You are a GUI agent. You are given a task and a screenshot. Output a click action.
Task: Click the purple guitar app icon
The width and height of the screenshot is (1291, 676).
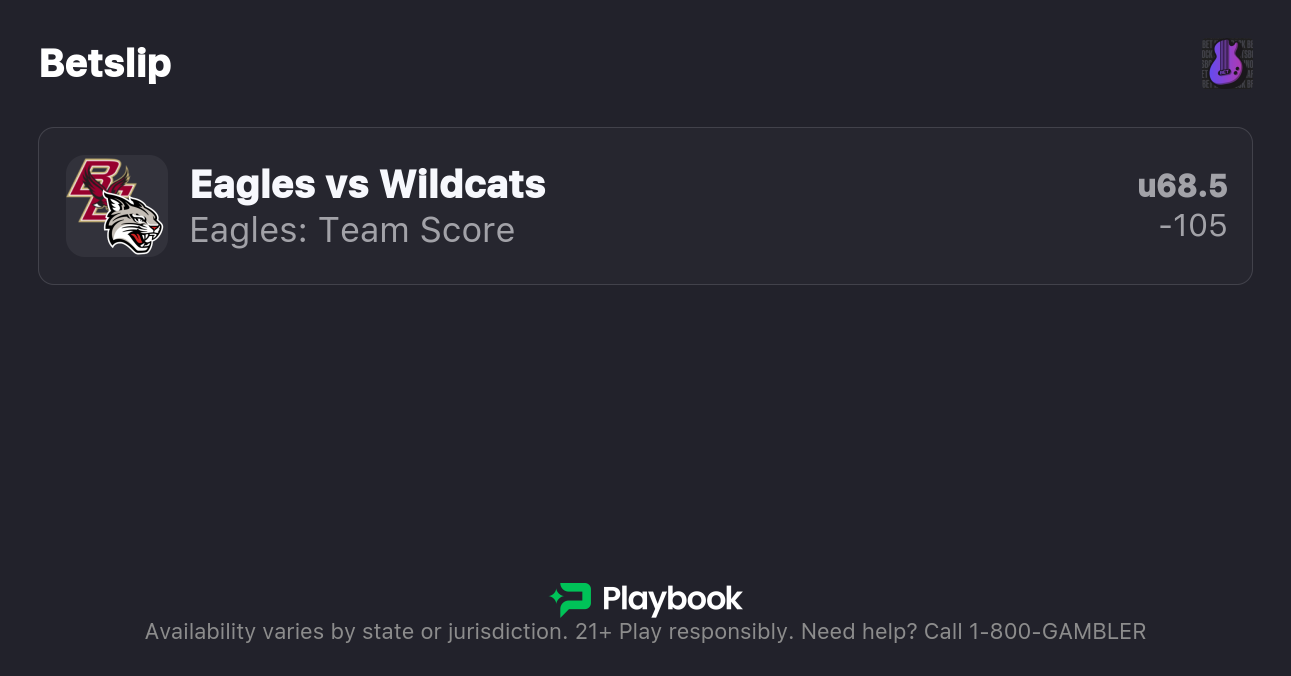click(1227, 63)
